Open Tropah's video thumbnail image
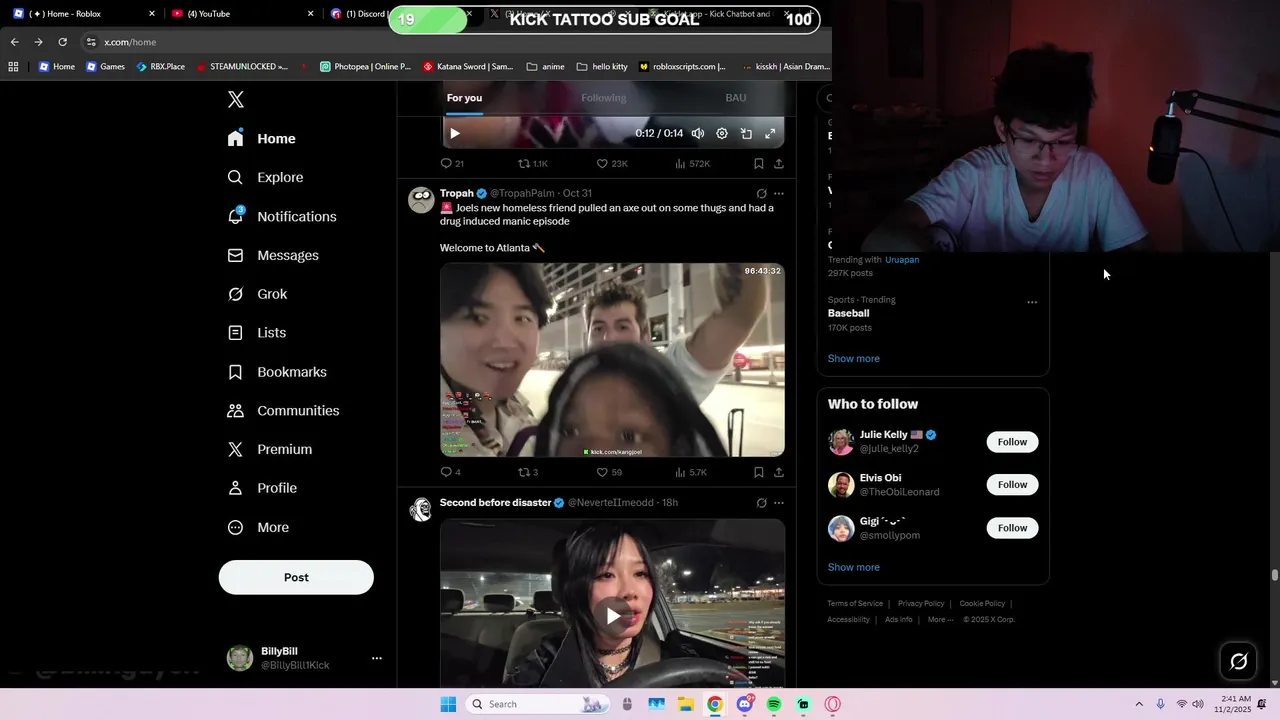This screenshot has width=1280, height=720. click(x=612, y=360)
